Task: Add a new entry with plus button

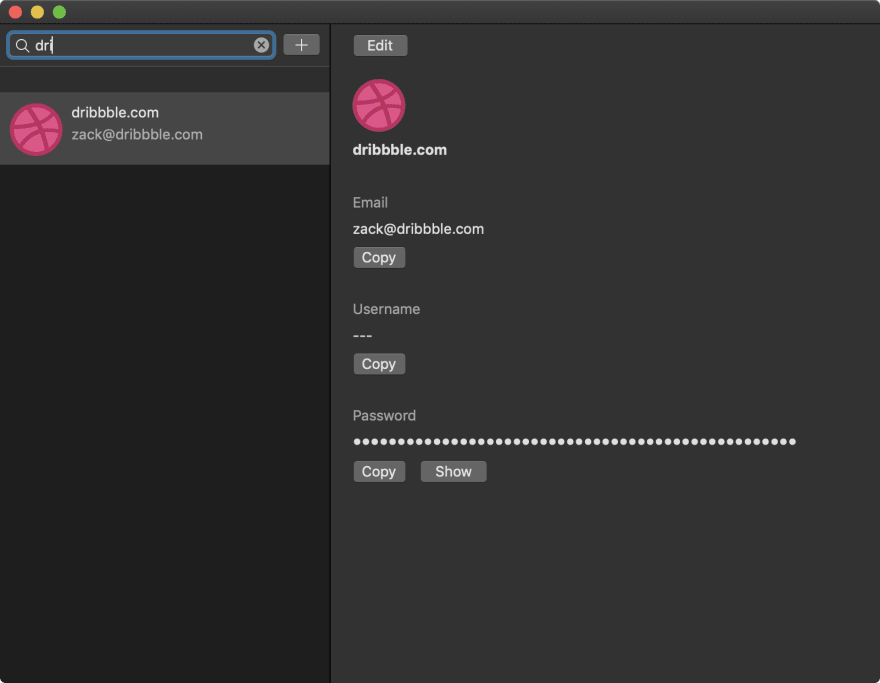Action: (301, 45)
